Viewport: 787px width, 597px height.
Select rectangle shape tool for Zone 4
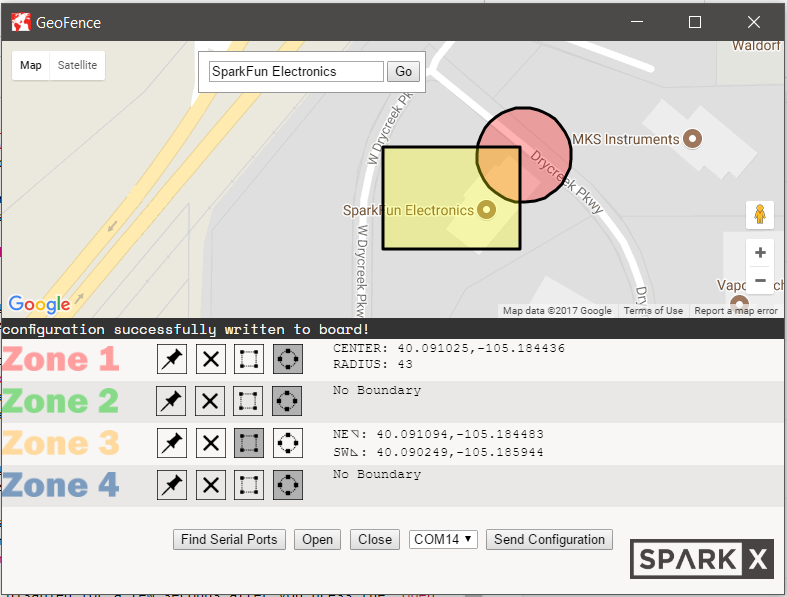point(249,485)
